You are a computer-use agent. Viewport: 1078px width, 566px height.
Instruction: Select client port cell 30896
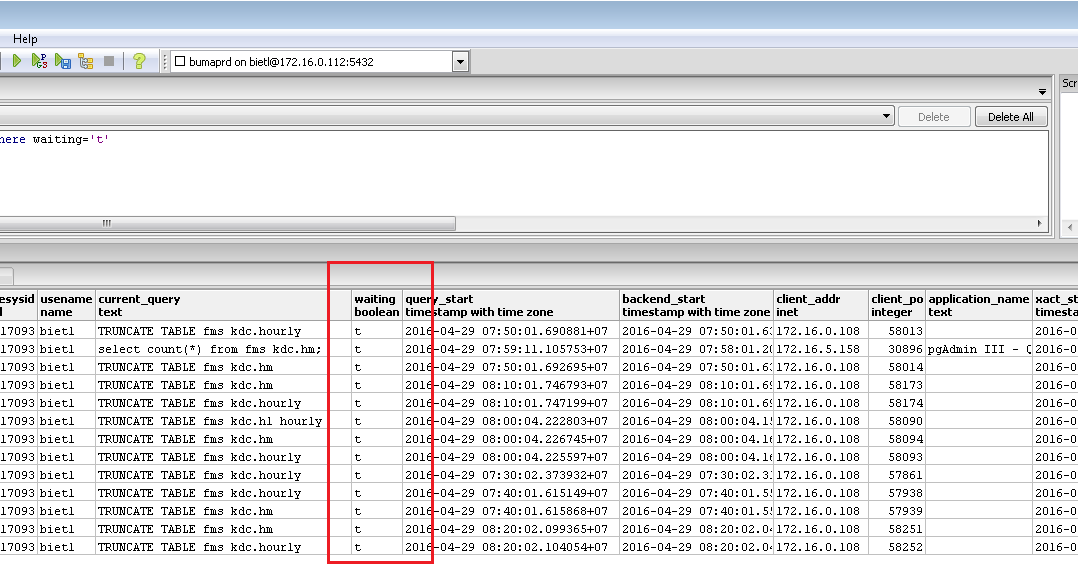click(x=897, y=349)
